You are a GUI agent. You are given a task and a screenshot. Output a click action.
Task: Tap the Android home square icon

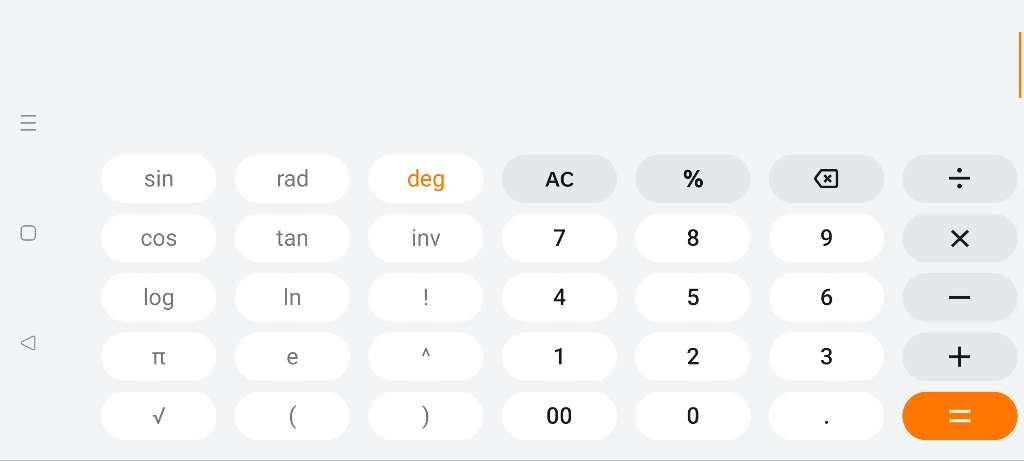click(28, 233)
